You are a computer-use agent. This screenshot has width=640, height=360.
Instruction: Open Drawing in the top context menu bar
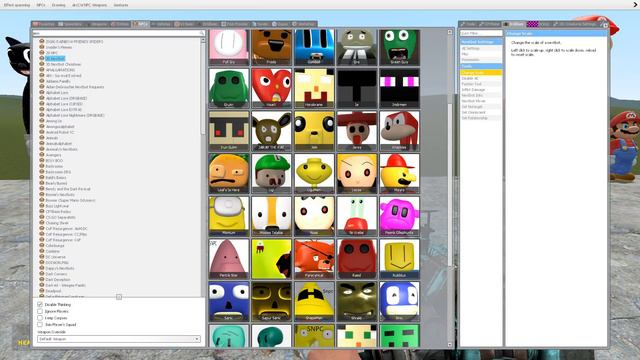pyautogui.click(x=58, y=5)
